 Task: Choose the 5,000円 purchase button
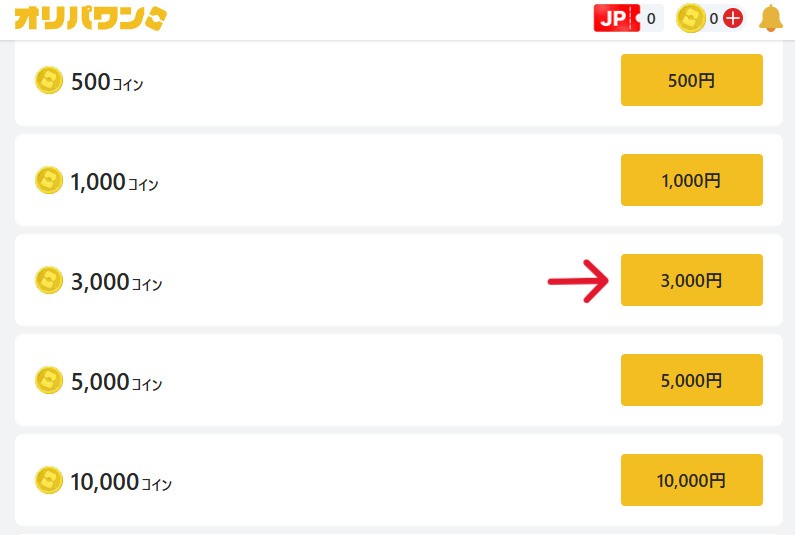click(691, 381)
